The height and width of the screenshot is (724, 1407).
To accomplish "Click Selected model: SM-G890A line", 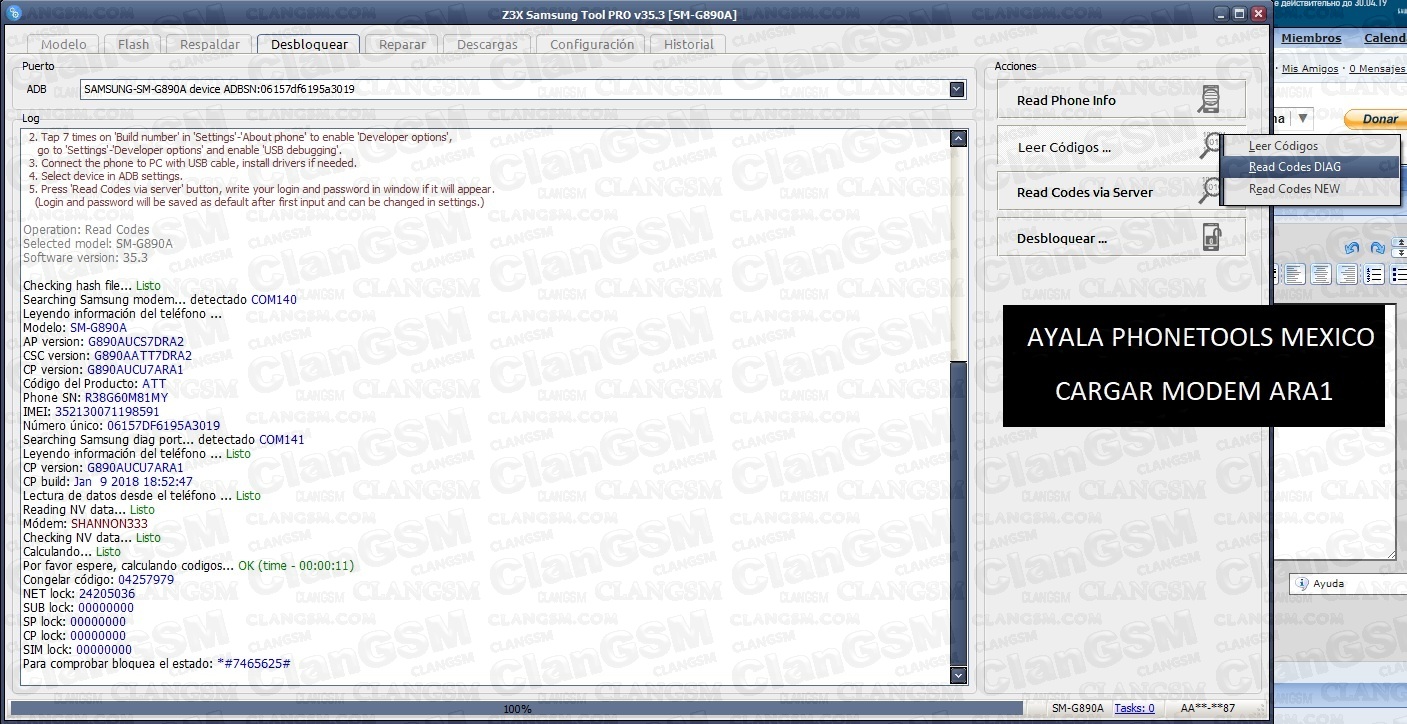I will [97, 243].
